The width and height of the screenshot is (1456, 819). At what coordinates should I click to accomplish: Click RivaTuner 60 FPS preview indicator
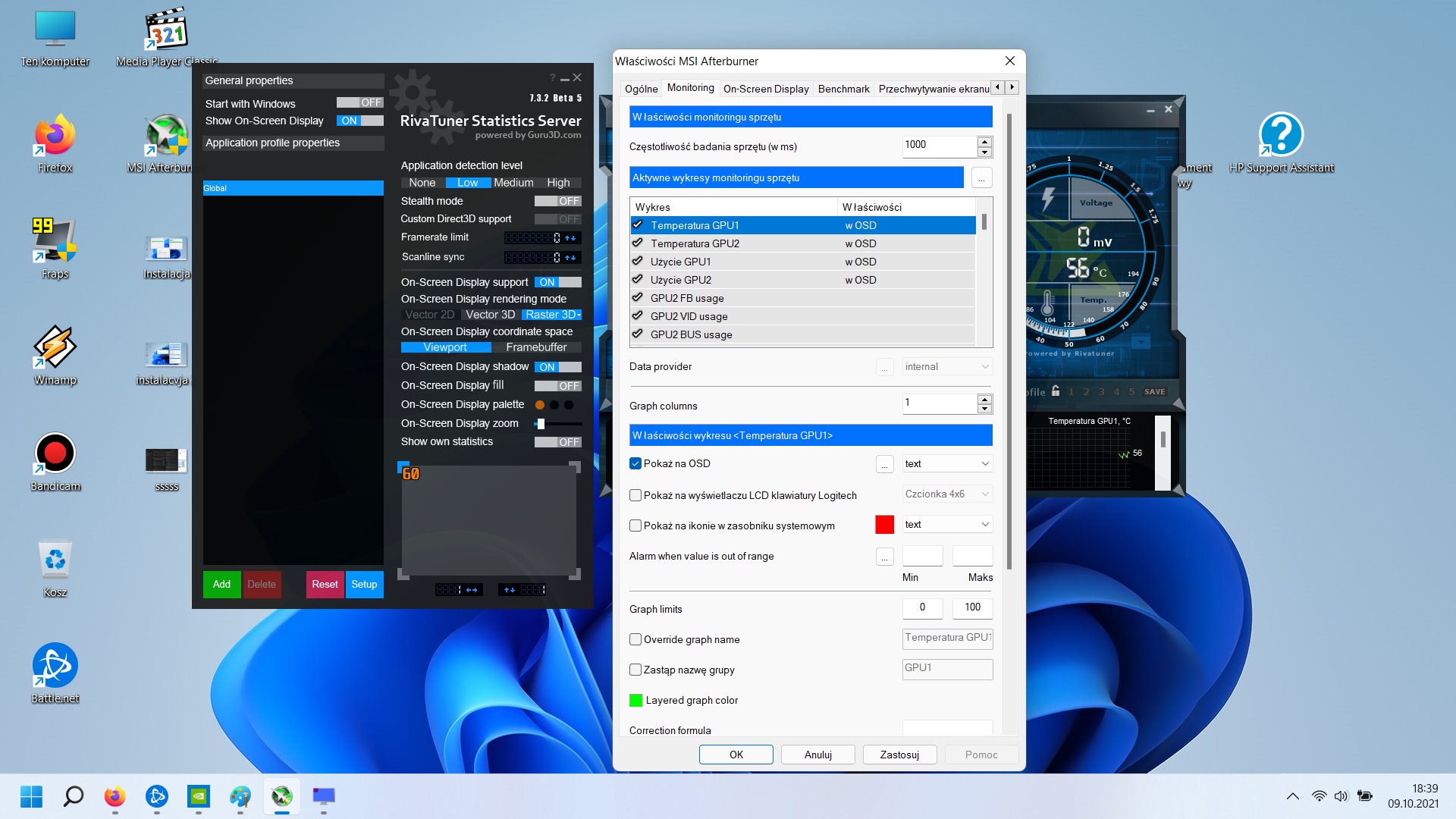click(410, 473)
